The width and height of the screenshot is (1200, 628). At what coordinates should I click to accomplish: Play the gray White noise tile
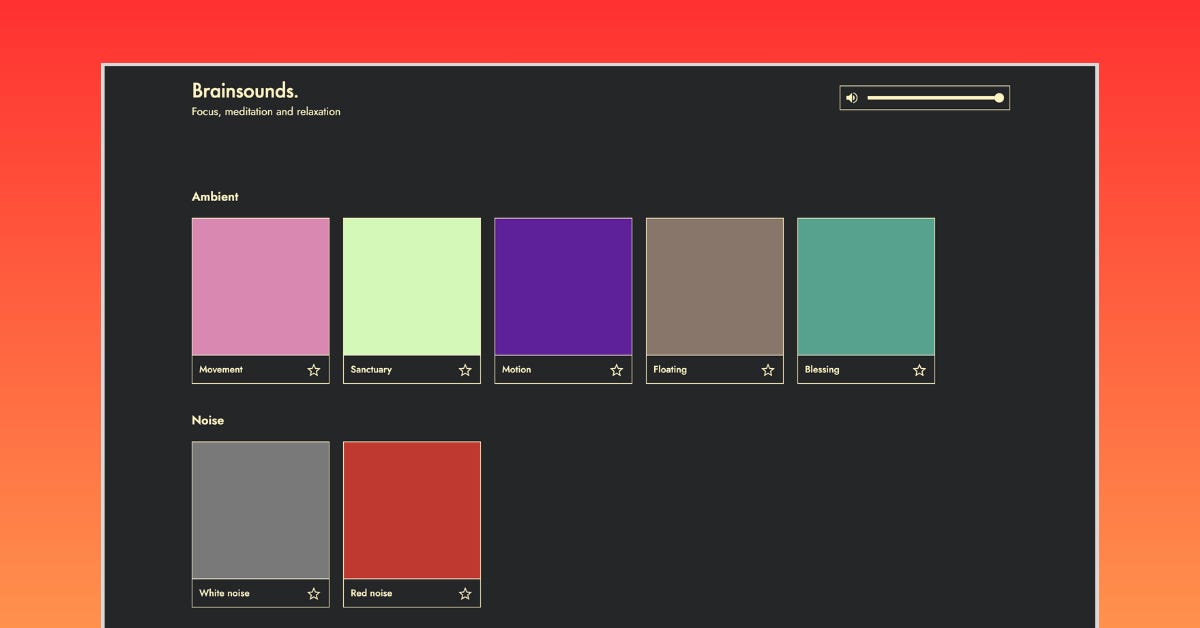[x=261, y=510]
